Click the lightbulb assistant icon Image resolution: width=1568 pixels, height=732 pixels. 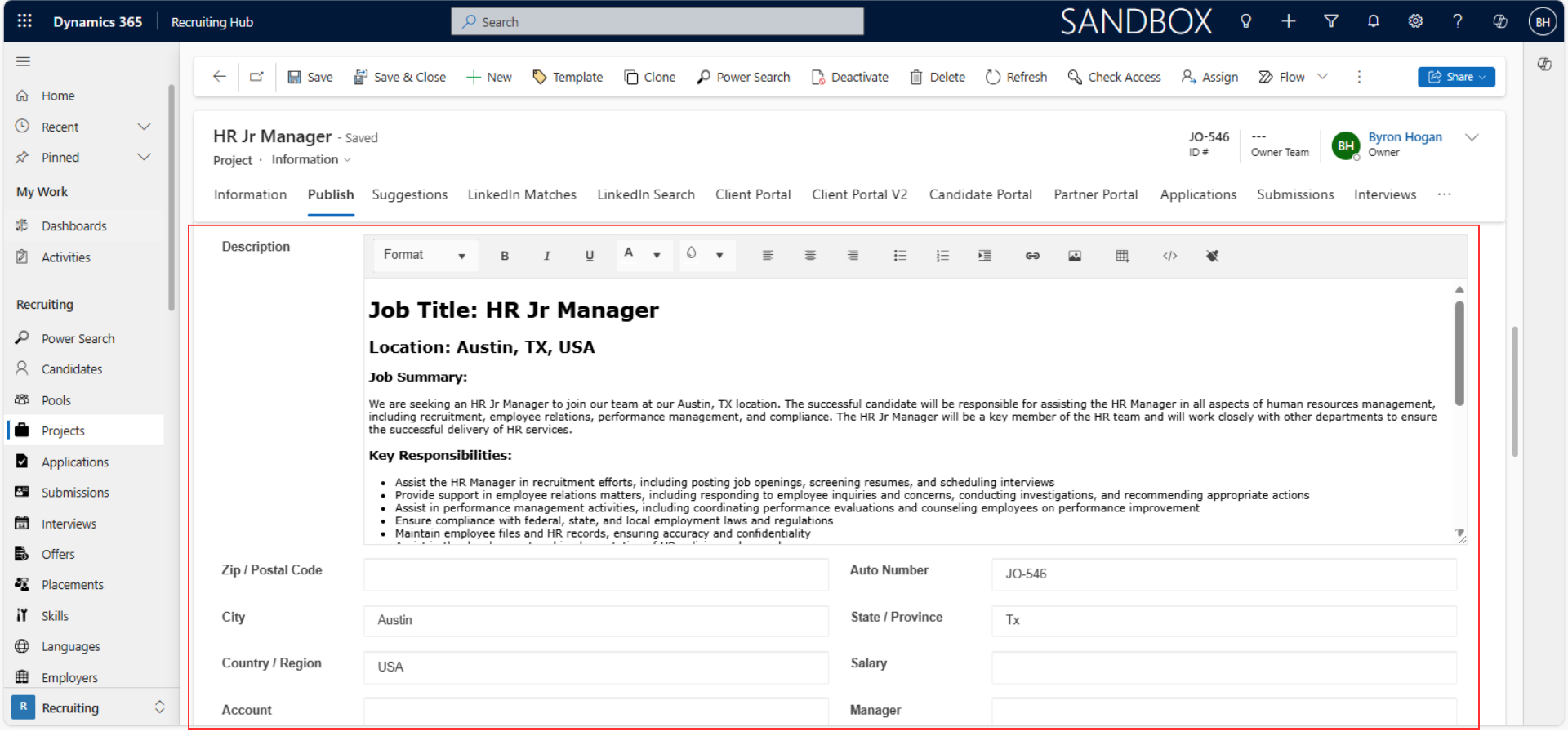click(x=1245, y=21)
